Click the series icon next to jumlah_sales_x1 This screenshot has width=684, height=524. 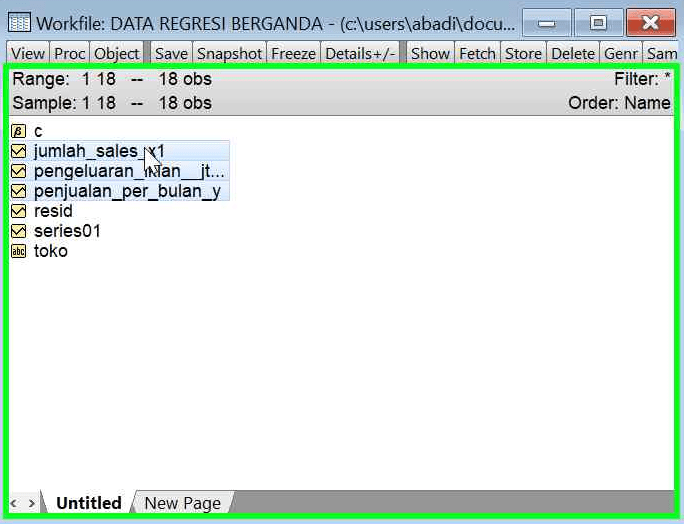point(18,151)
